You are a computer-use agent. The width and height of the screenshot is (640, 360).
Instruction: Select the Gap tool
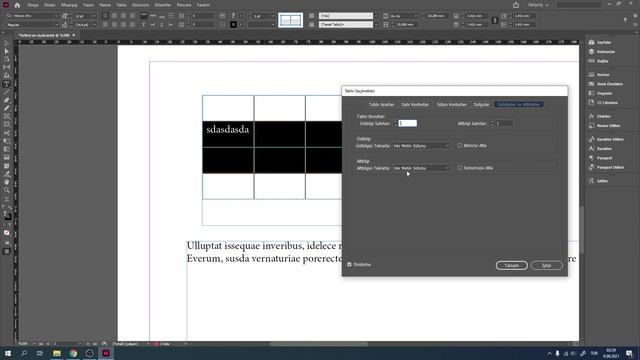[7, 67]
